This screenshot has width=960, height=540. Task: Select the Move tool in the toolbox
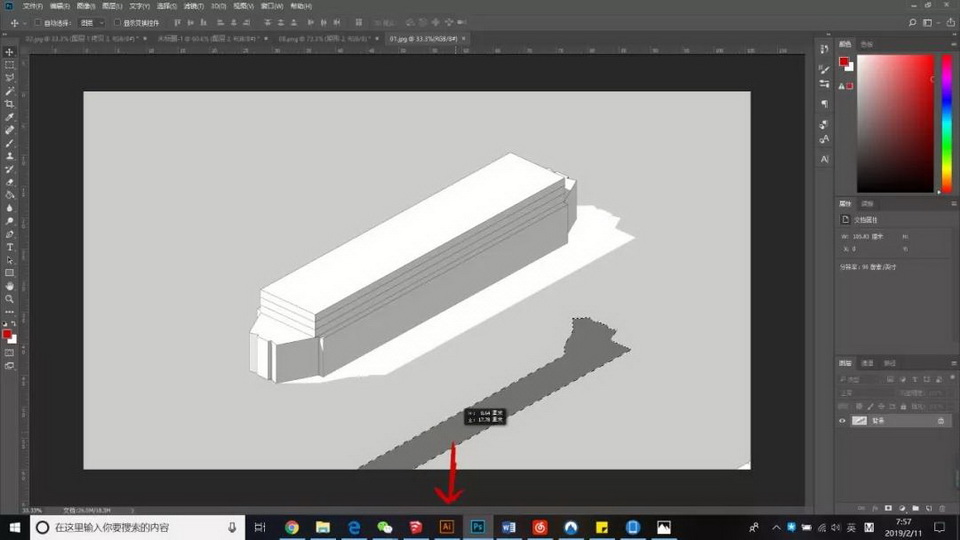(10, 52)
